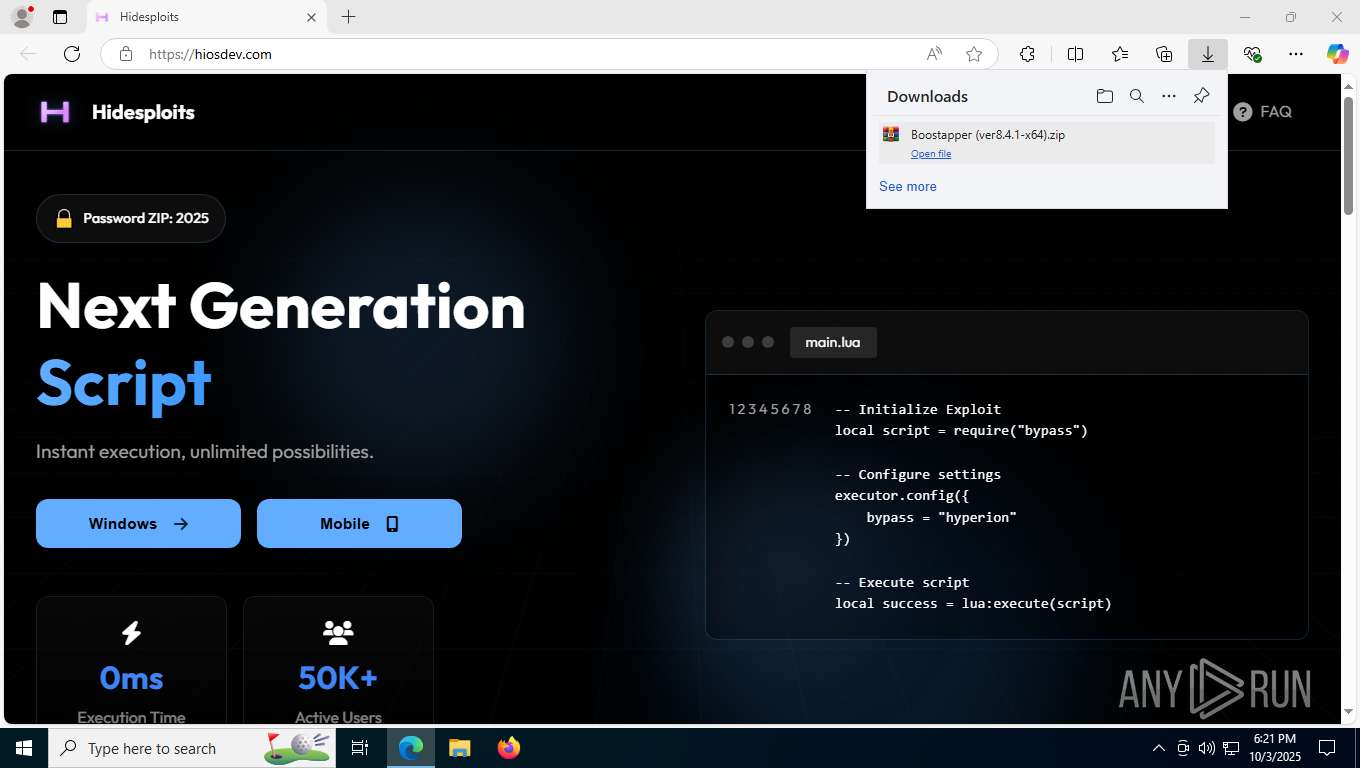Click the browser back arrow
Viewport: 1360px width, 768px height.
(x=28, y=54)
